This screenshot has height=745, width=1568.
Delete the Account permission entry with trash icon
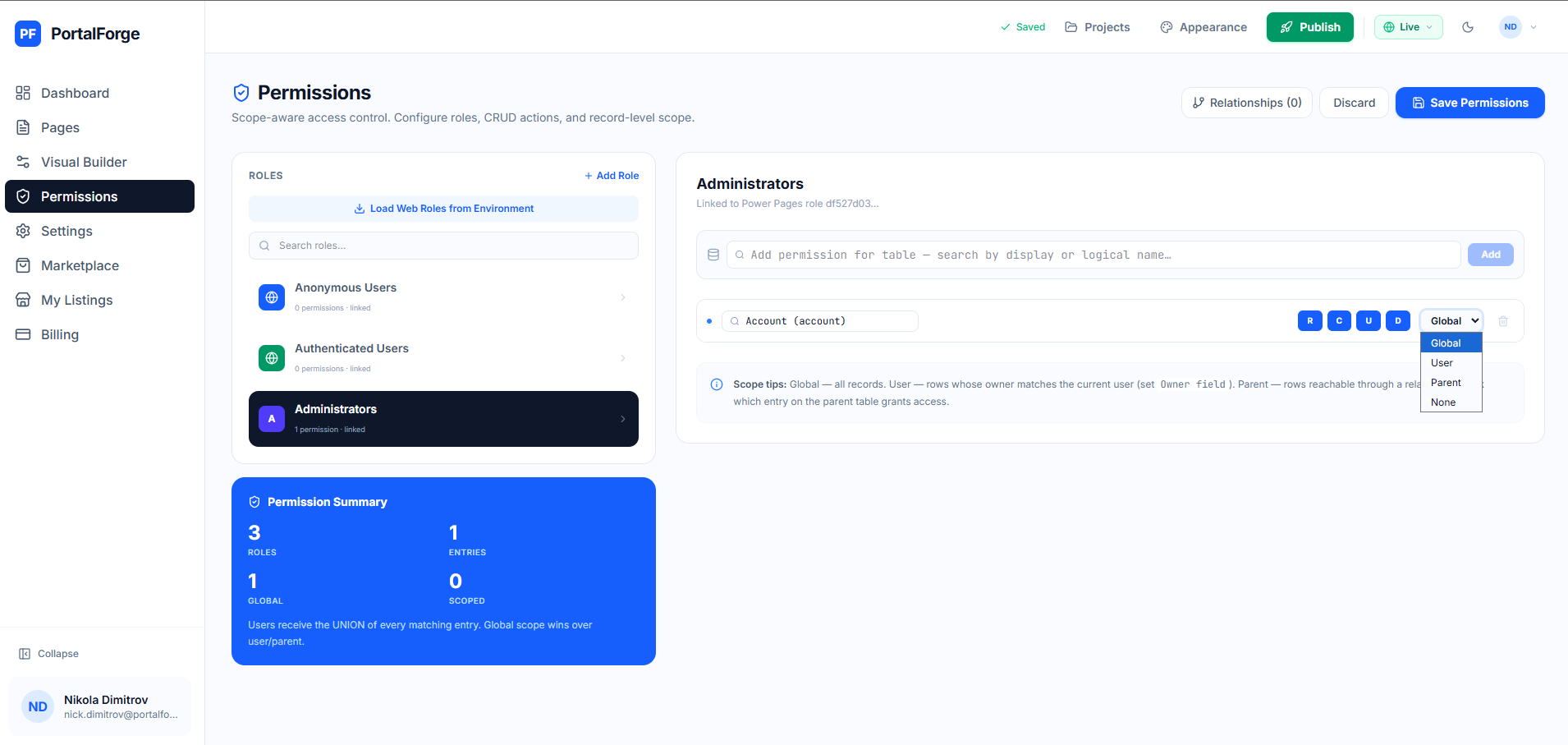click(1504, 320)
